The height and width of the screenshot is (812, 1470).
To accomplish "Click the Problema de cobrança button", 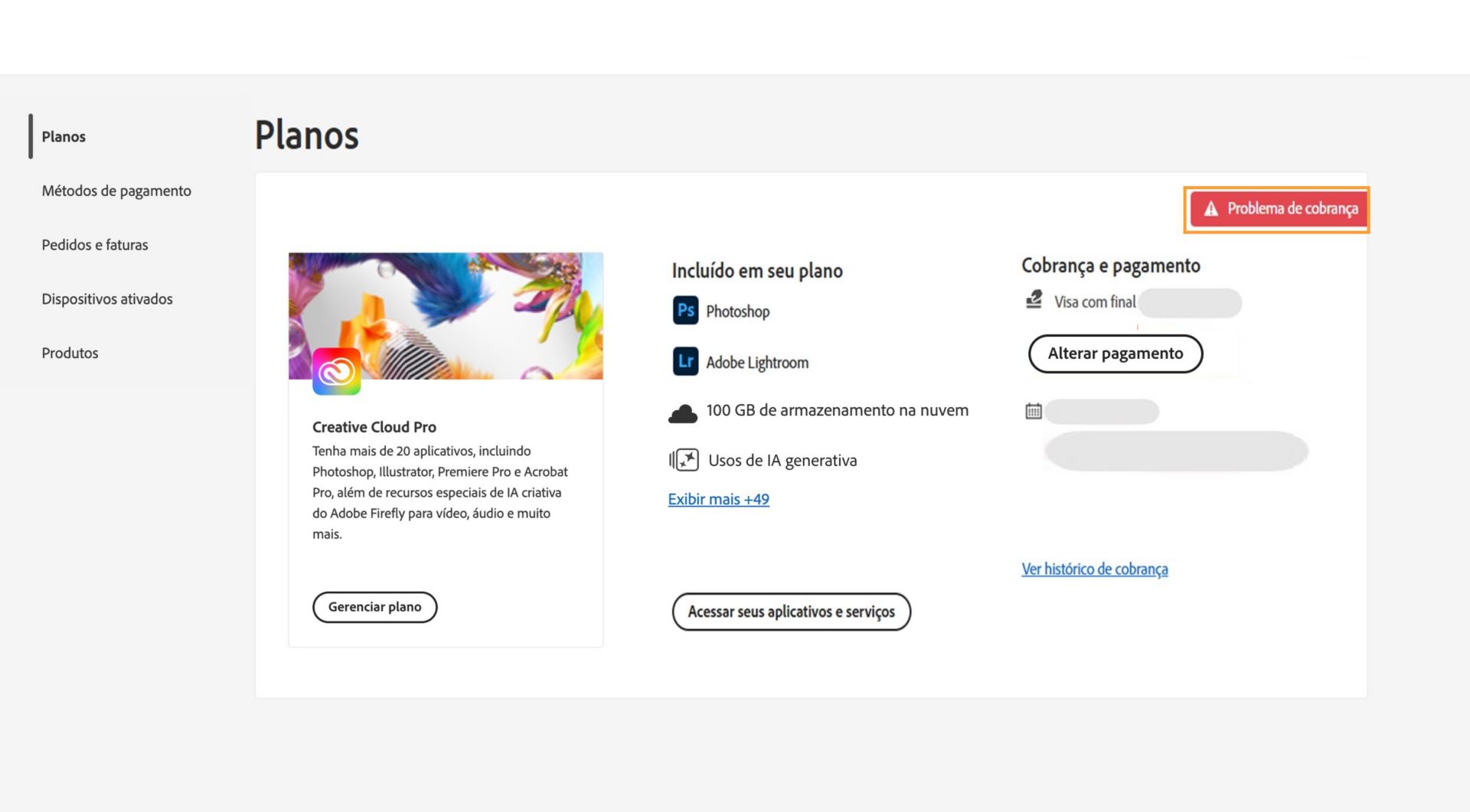I will (x=1277, y=209).
